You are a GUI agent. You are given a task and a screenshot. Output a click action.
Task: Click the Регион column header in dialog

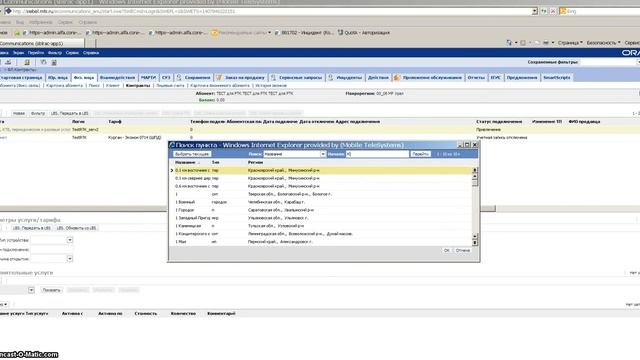(x=255, y=162)
